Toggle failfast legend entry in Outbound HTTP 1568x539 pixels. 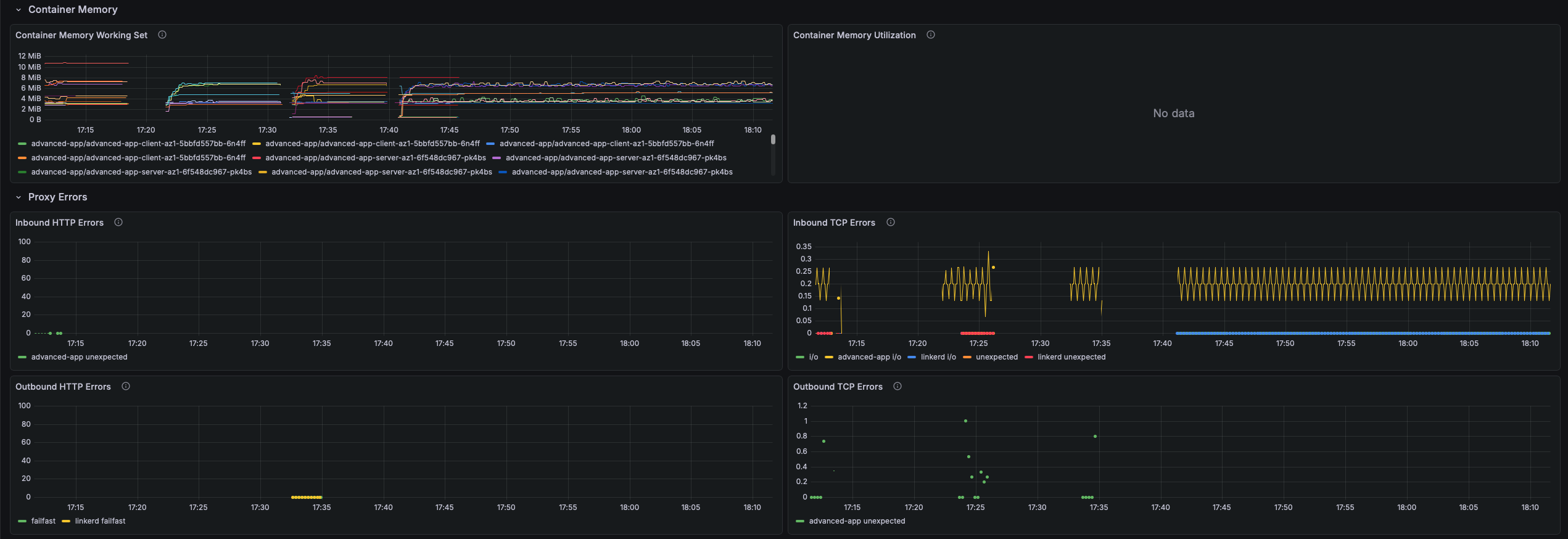43,521
